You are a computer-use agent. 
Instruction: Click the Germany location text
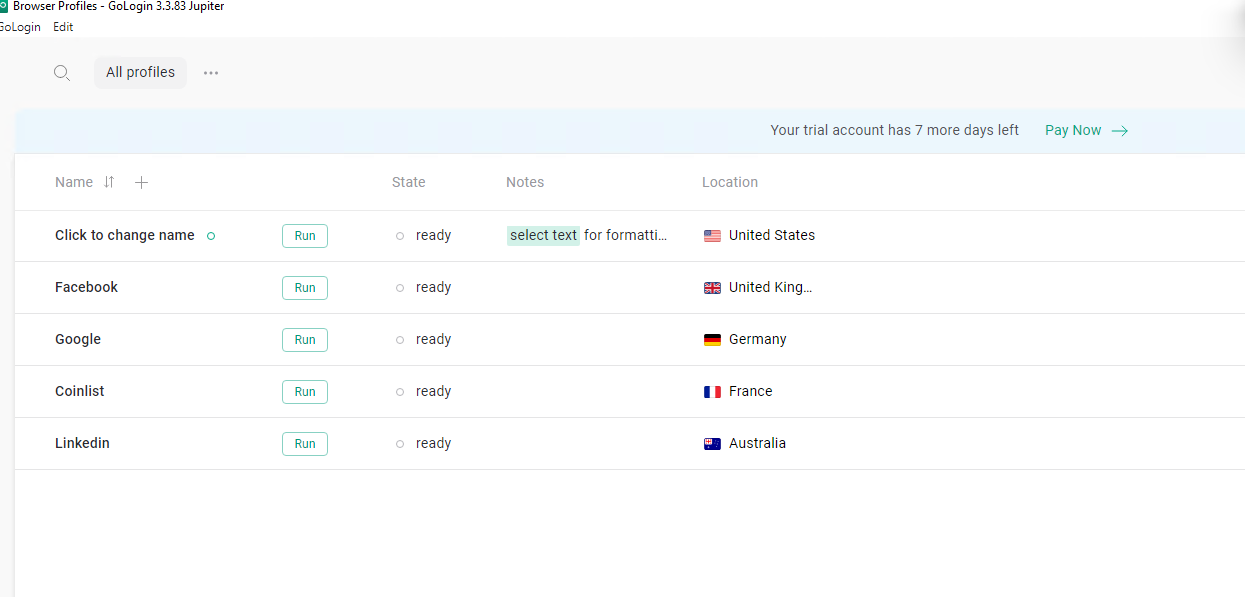click(758, 339)
